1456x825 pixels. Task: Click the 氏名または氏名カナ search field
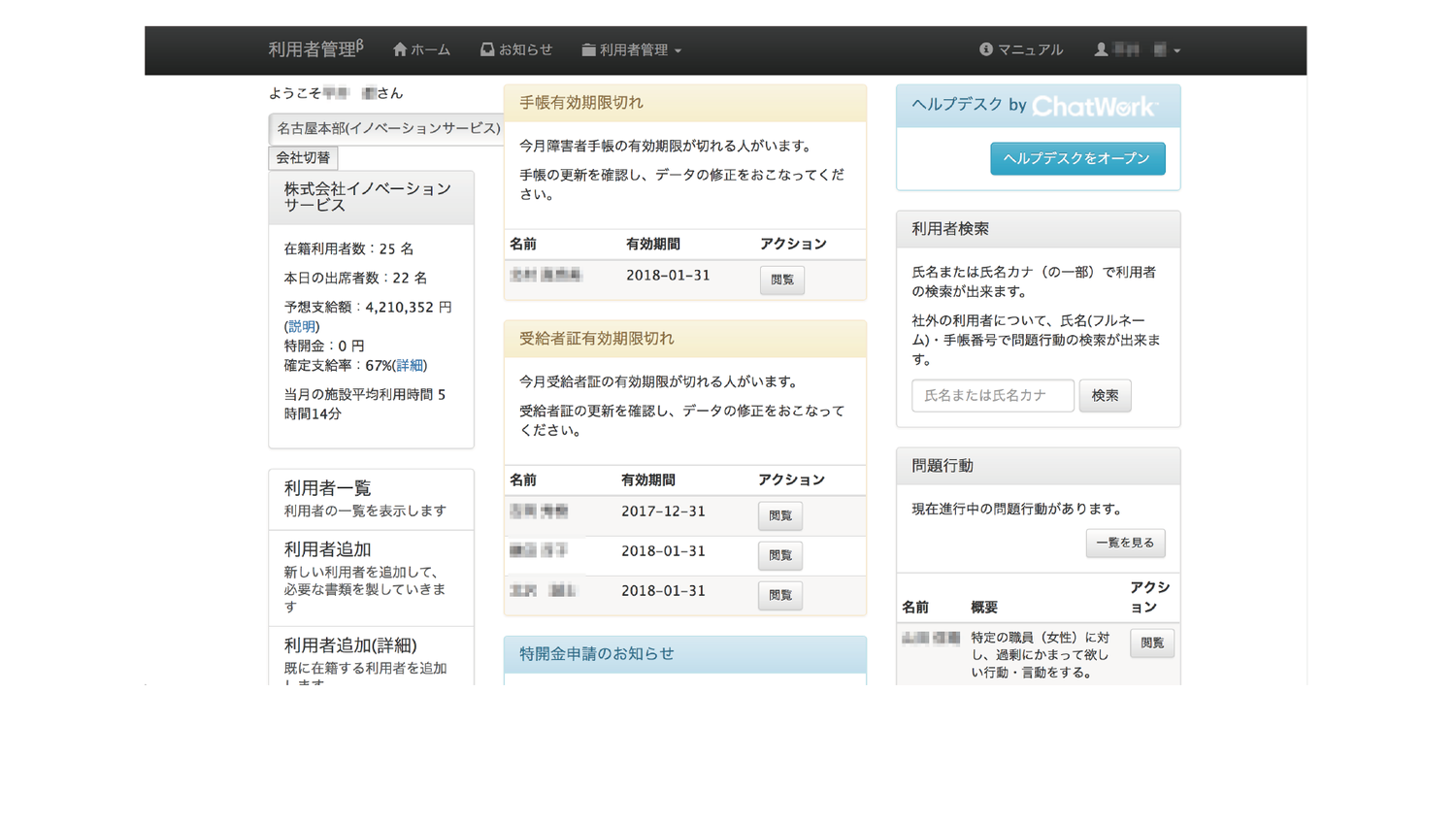tap(992, 395)
